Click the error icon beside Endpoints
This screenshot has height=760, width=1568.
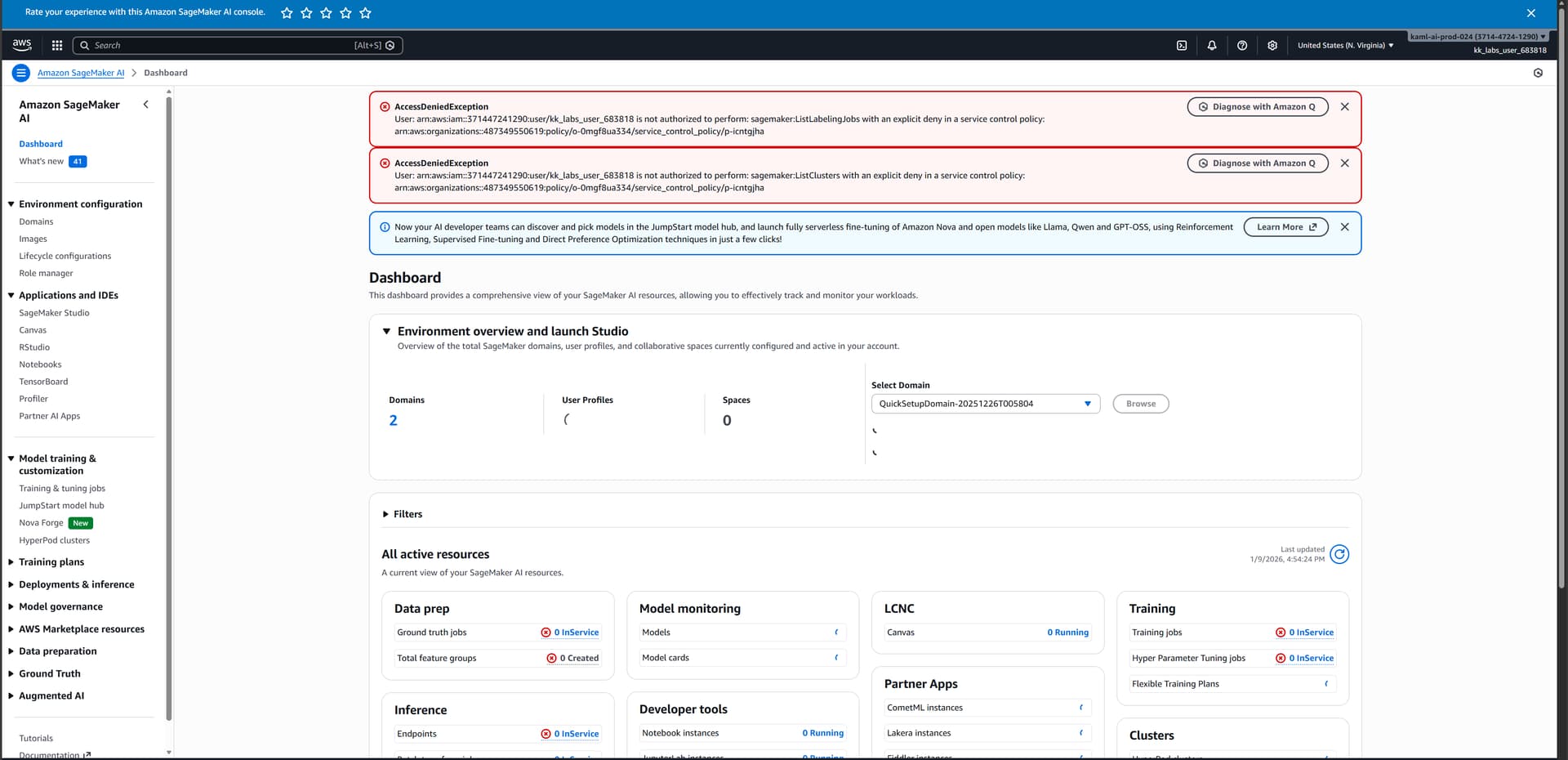pos(546,734)
